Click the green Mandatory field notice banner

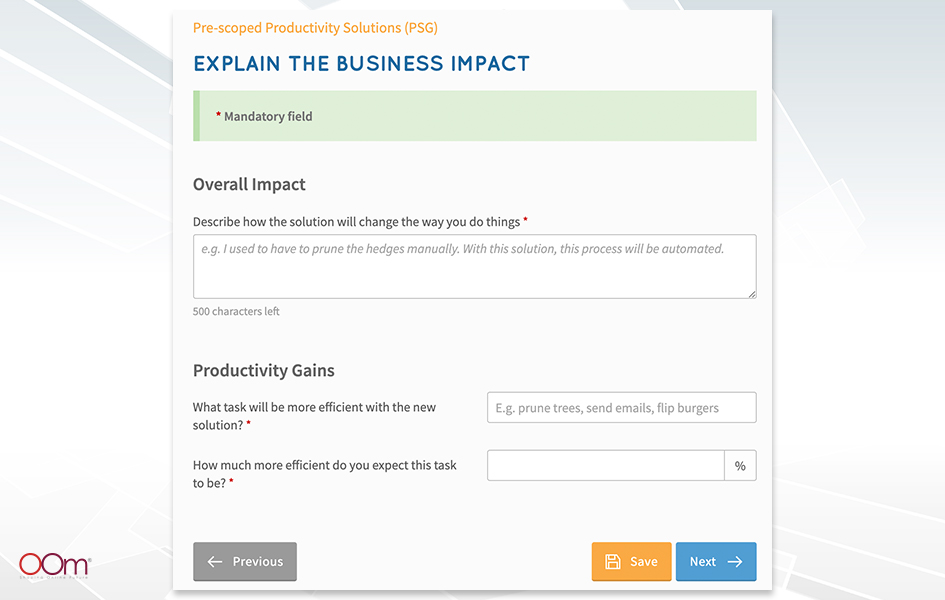click(x=475, y=116)
